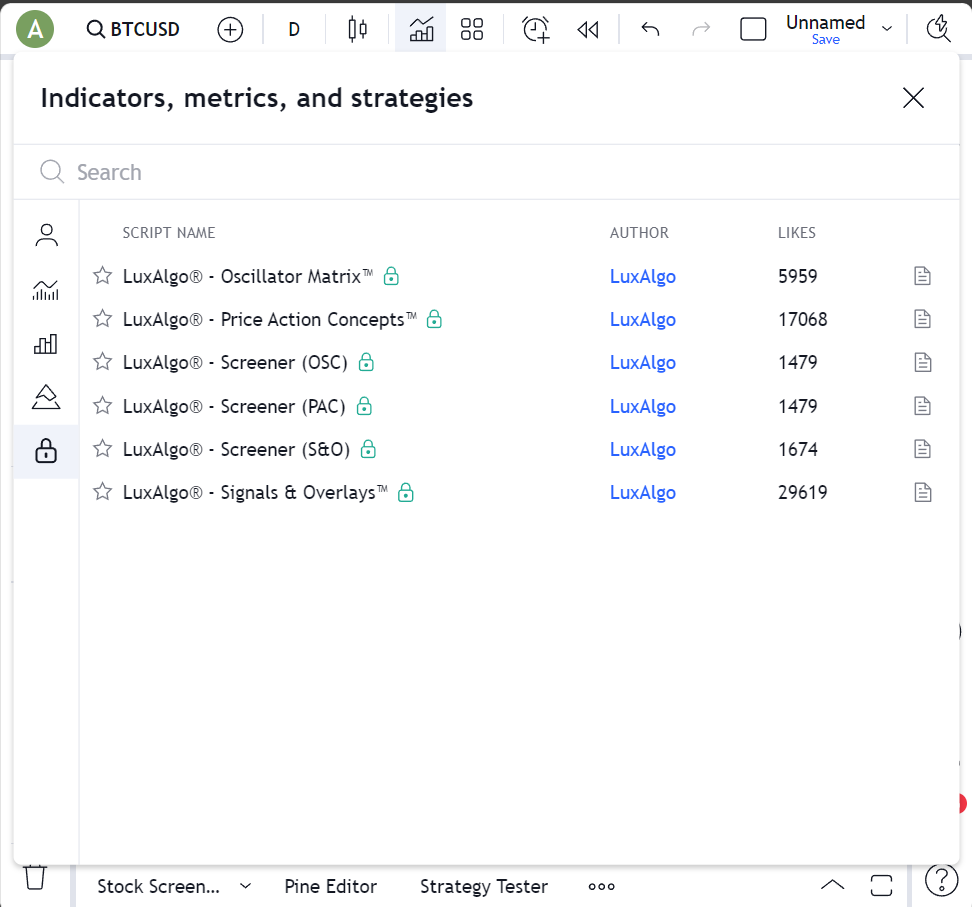Collapse the bottom panel with the chevron
The image size is (972, 907).
pyautogui.click(x=832, y=885)
